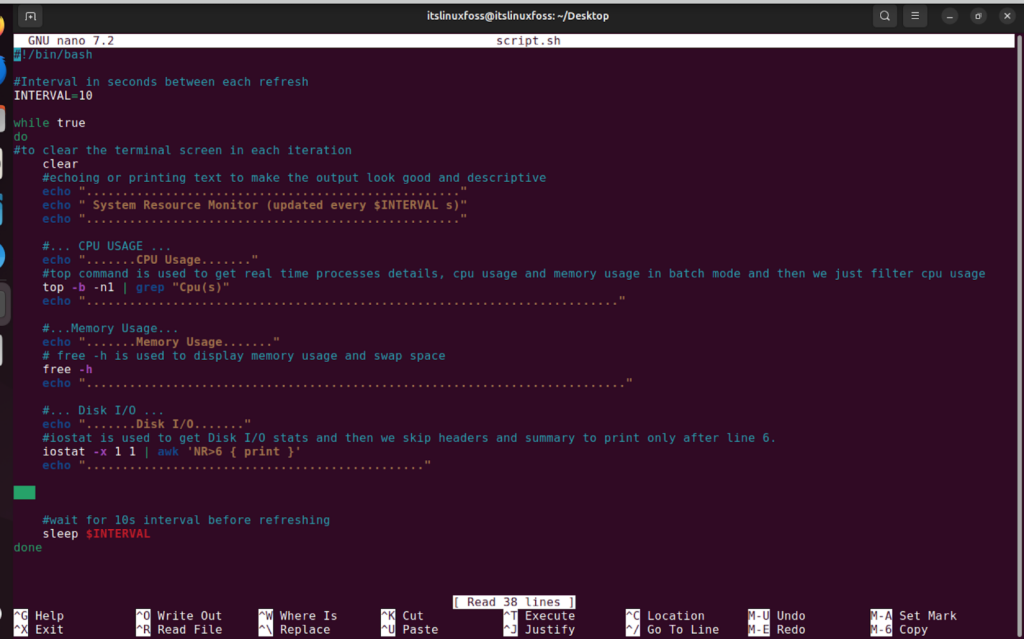Click the ^G Help shortcut
Viewport: 1024px width, 639px height.
pos(39,615)
